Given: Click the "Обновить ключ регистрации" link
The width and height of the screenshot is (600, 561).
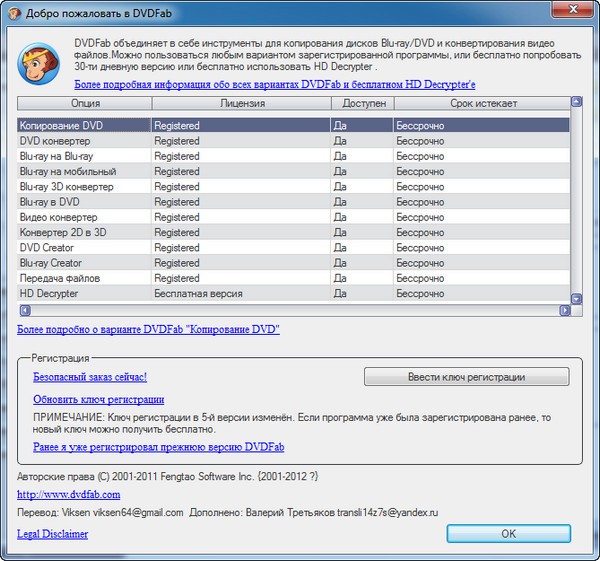Looking at the screenshot, I should click(98, 399).
